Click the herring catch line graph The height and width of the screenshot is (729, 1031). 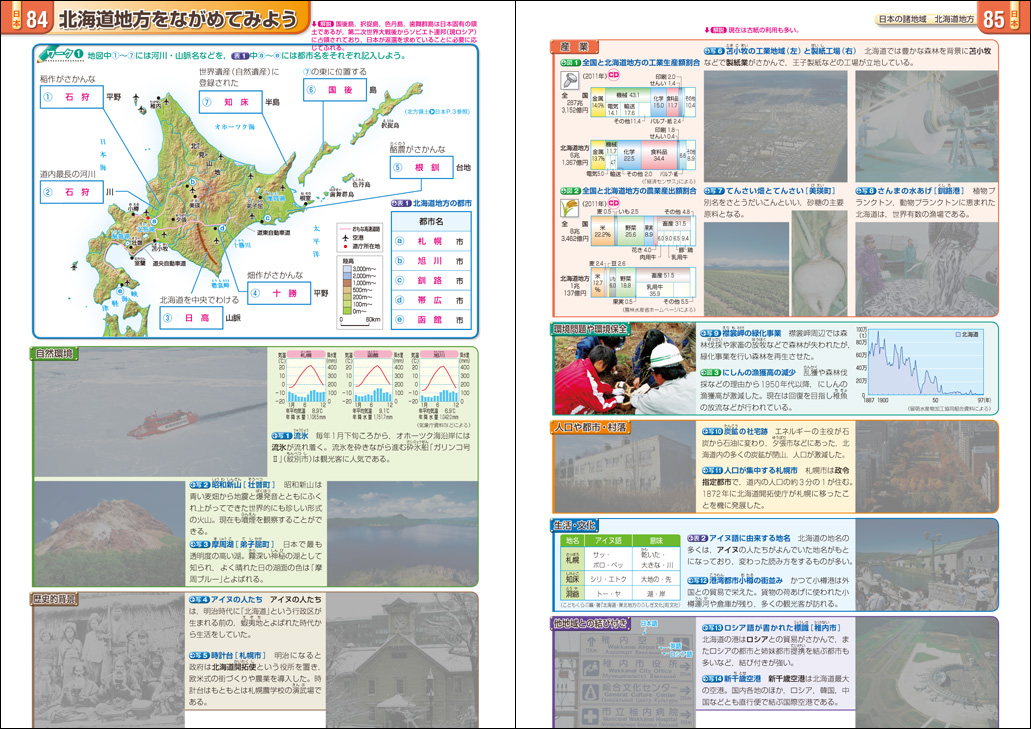pos(926,367)
